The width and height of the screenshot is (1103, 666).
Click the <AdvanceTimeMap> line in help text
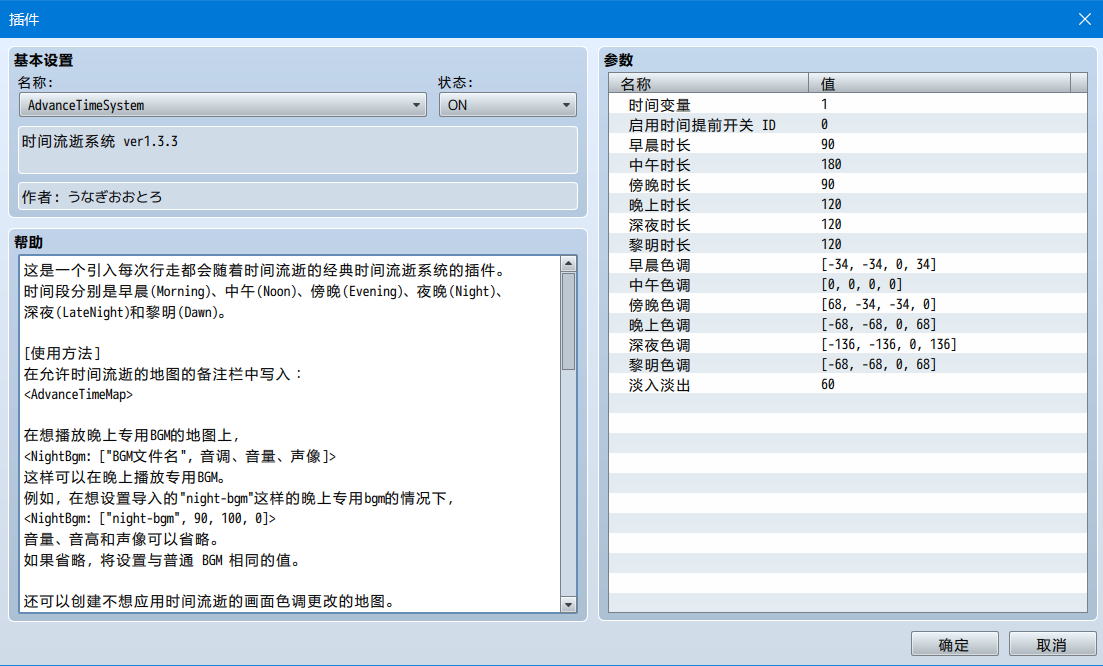(x=78, y=395)
